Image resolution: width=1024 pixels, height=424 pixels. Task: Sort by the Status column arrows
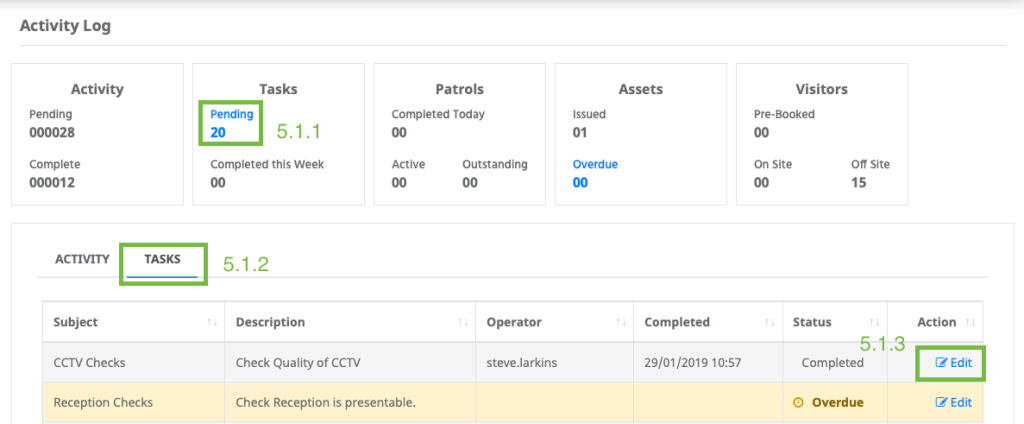coord(874,322)
